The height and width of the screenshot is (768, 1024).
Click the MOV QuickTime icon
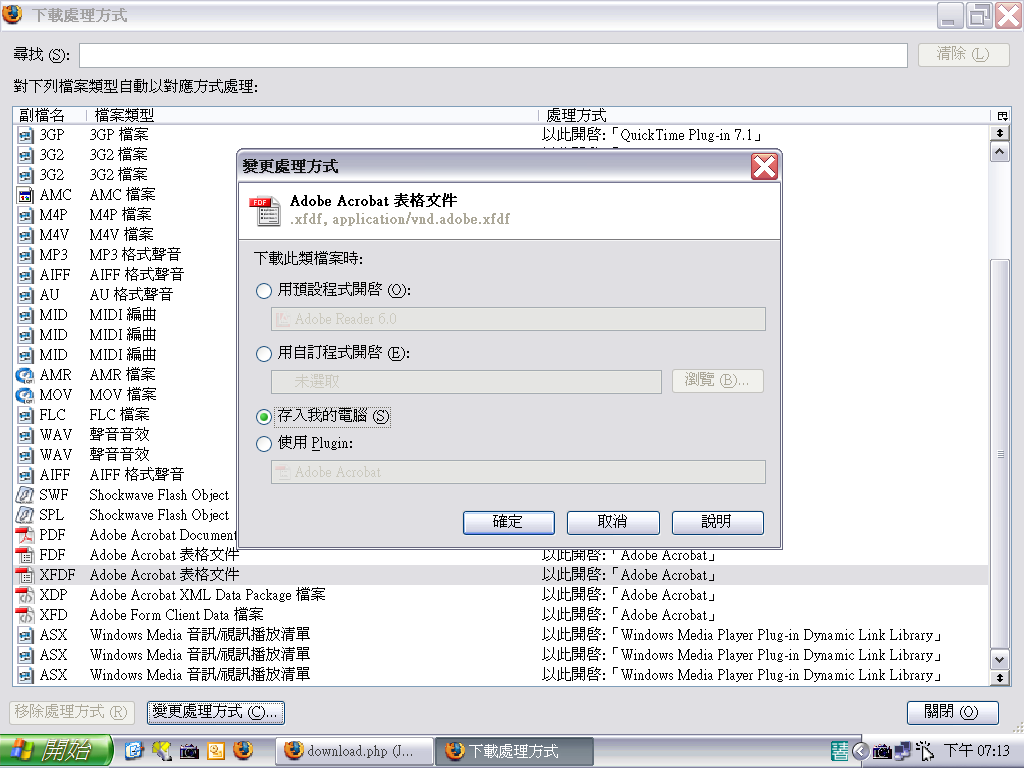(x=25, y=396)
